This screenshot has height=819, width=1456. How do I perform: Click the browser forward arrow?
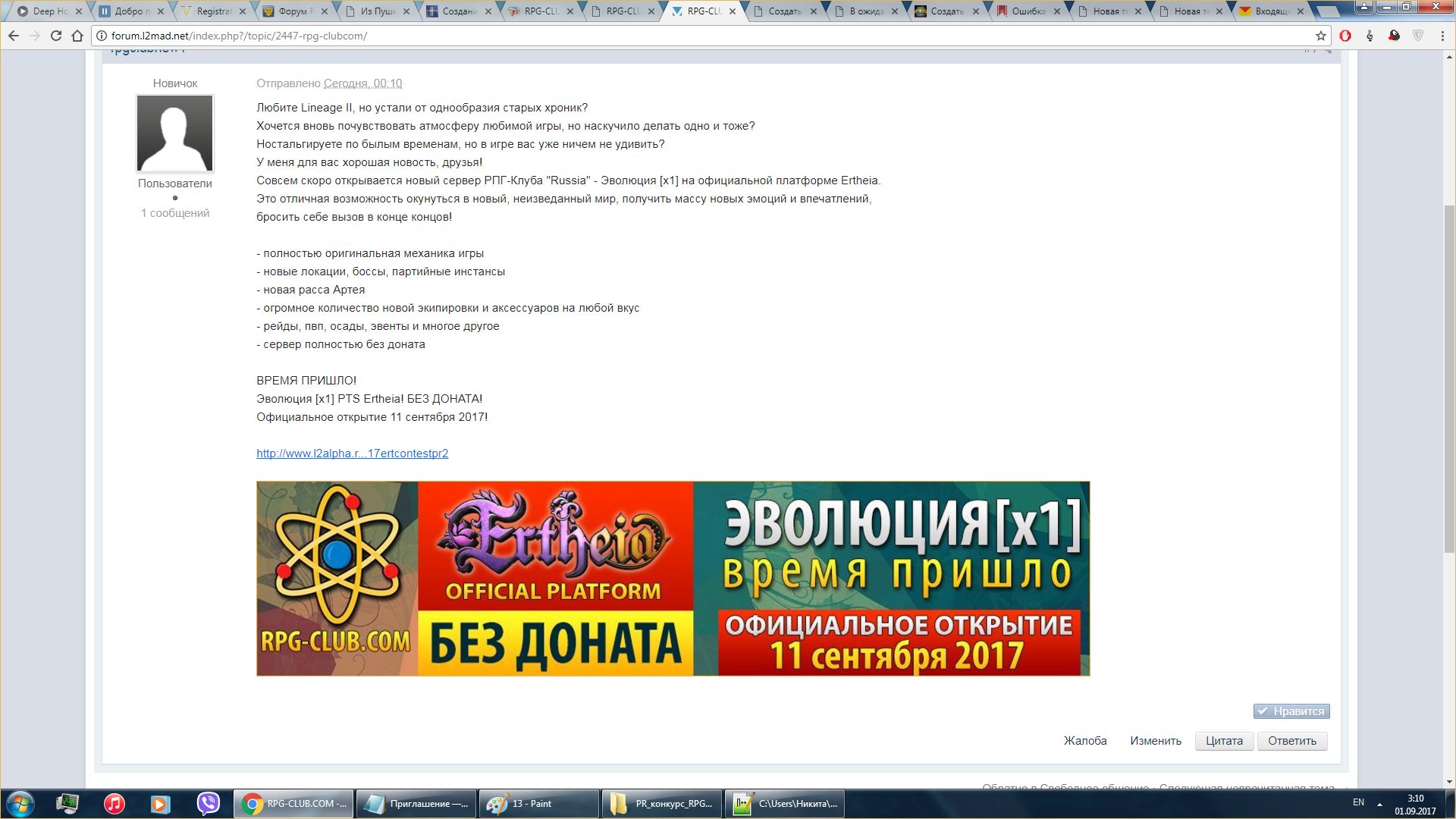click(35, 36)
